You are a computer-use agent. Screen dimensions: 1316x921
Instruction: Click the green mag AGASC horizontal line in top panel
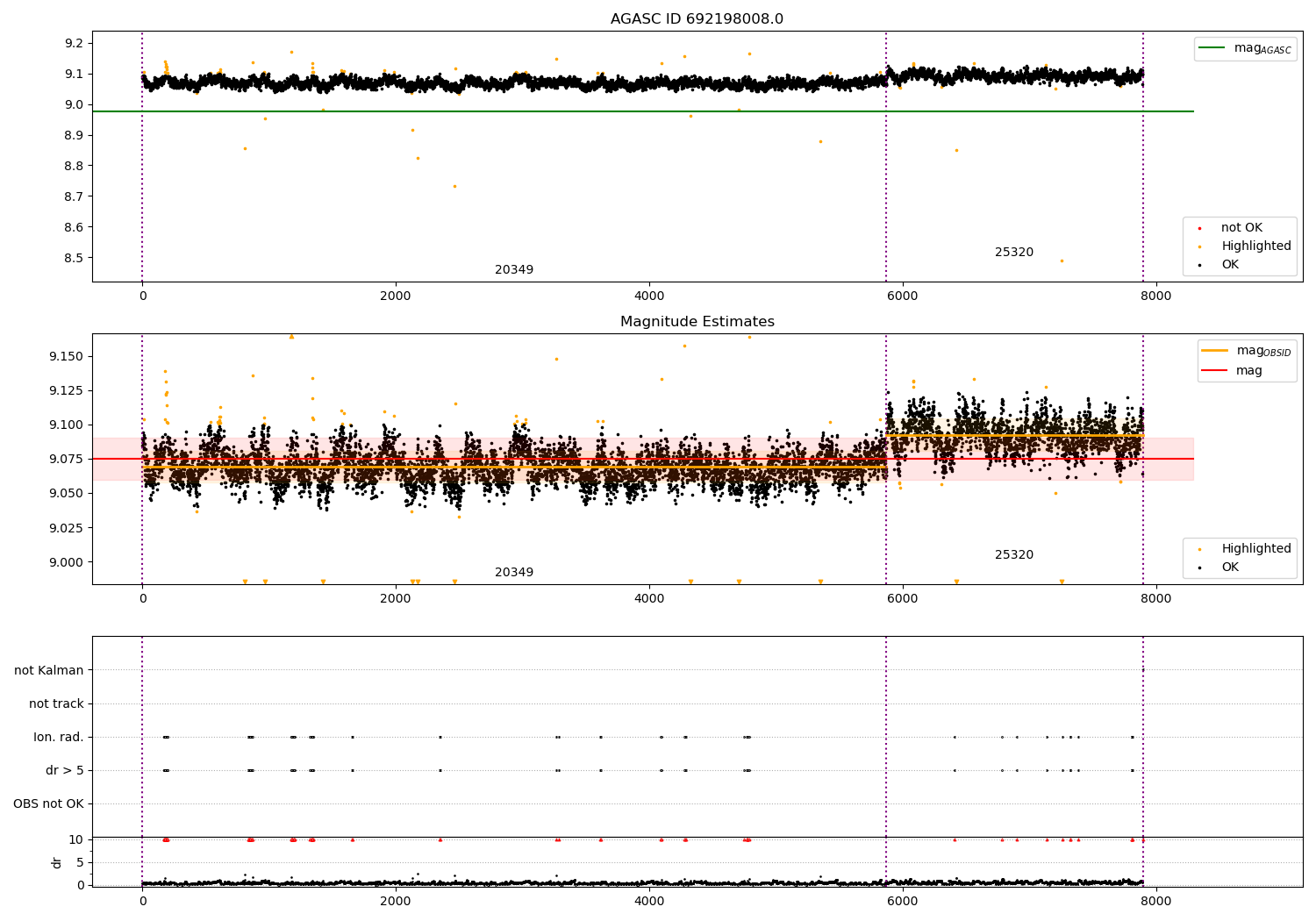point(643,111)
